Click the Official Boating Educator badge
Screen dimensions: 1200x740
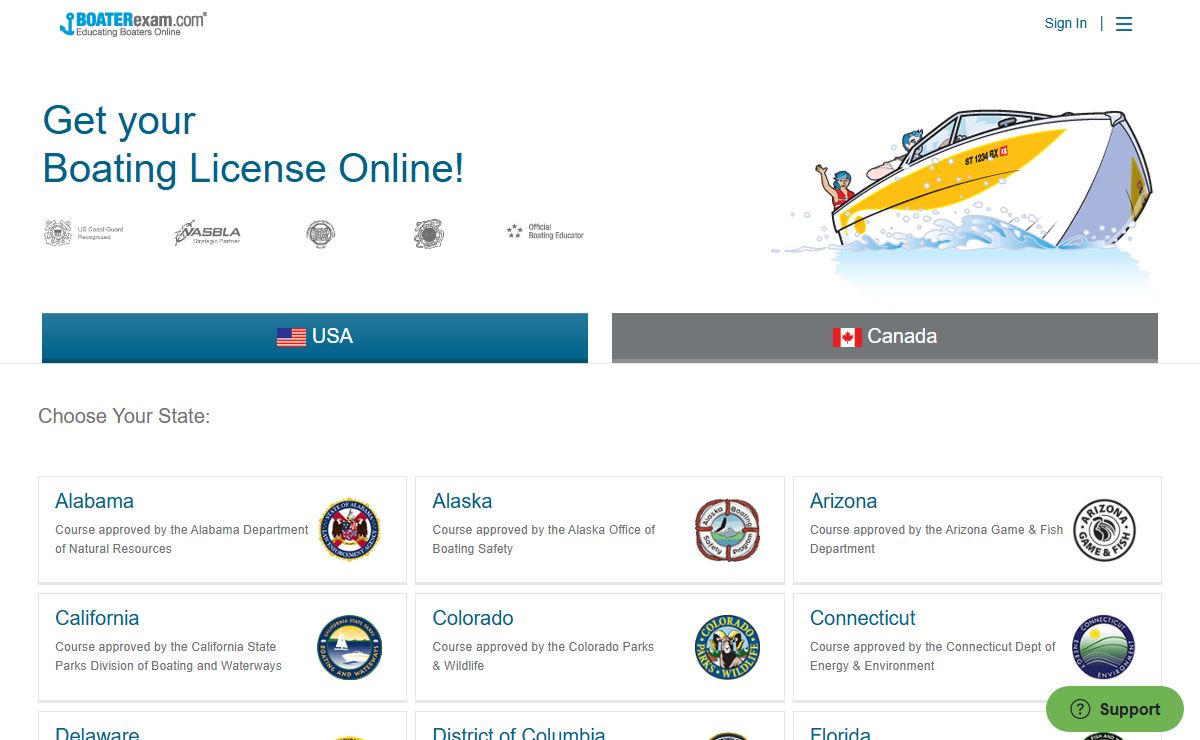point(545,231)
